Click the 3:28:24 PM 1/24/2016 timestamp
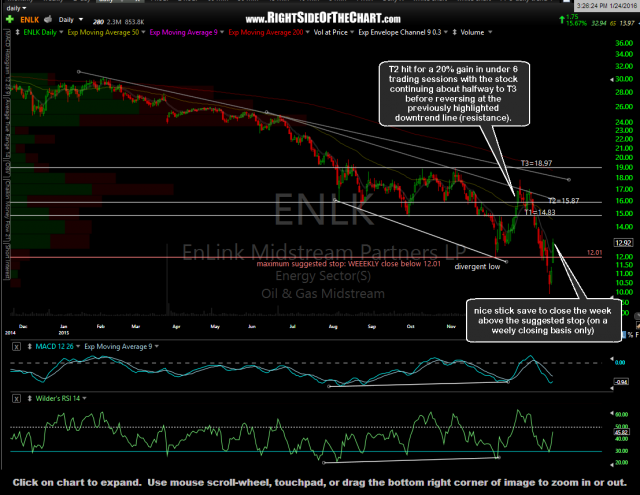The width and height of the screenshot is (640, 495). pos(607,6)
